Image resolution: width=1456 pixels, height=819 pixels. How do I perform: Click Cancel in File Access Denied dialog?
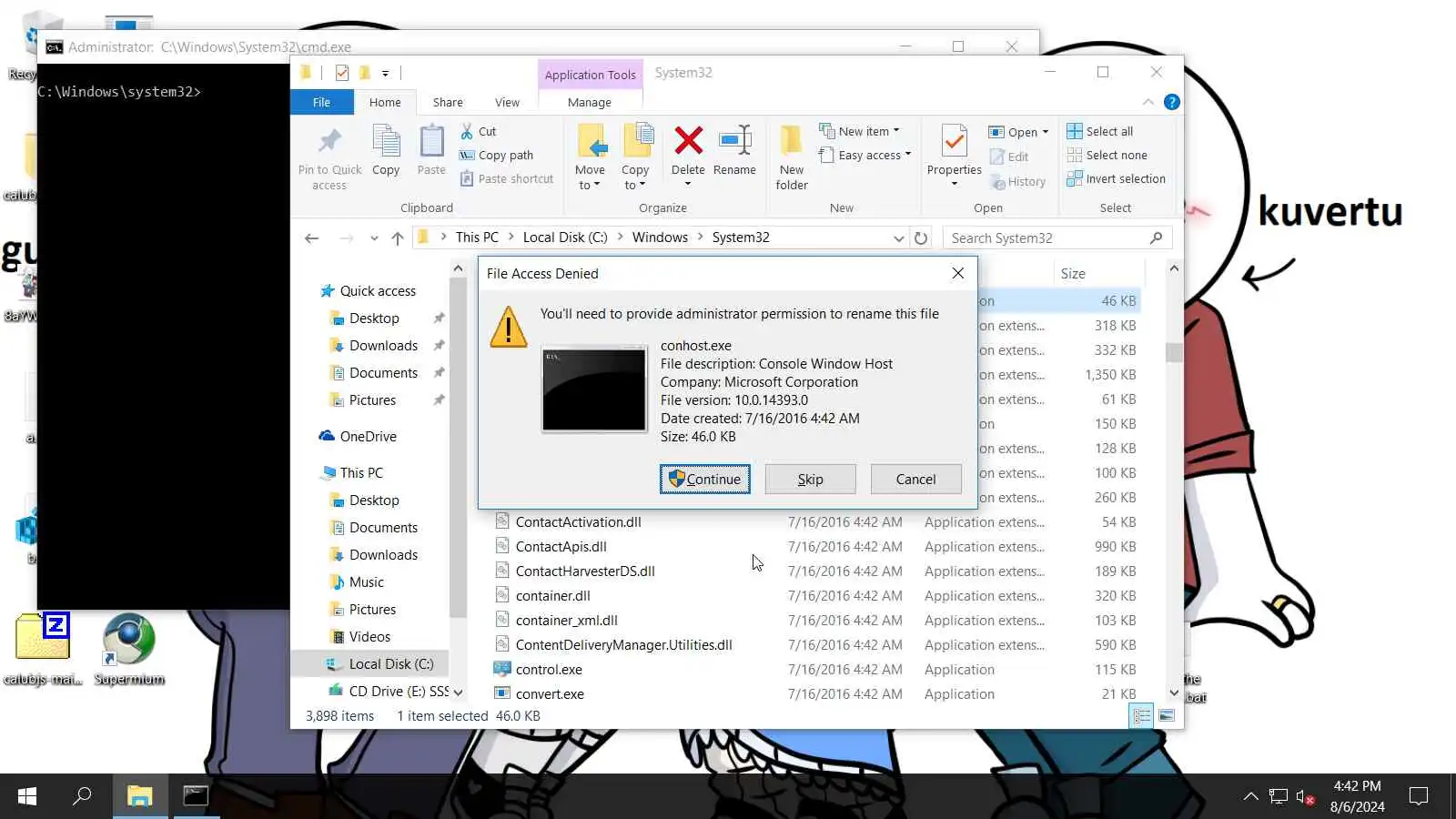pos(915,480)
